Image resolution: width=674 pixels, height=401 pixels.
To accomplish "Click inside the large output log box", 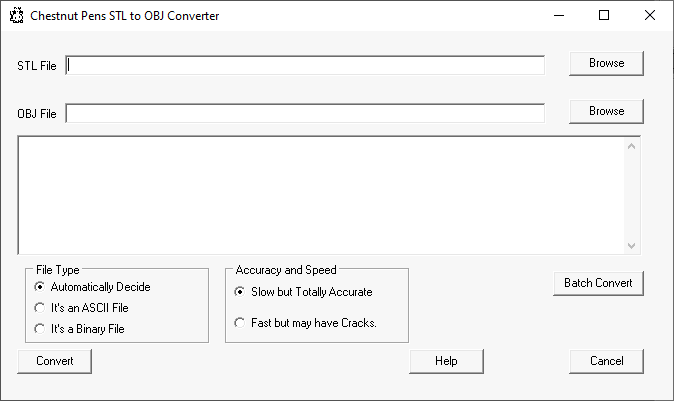I will pos(321,196).
